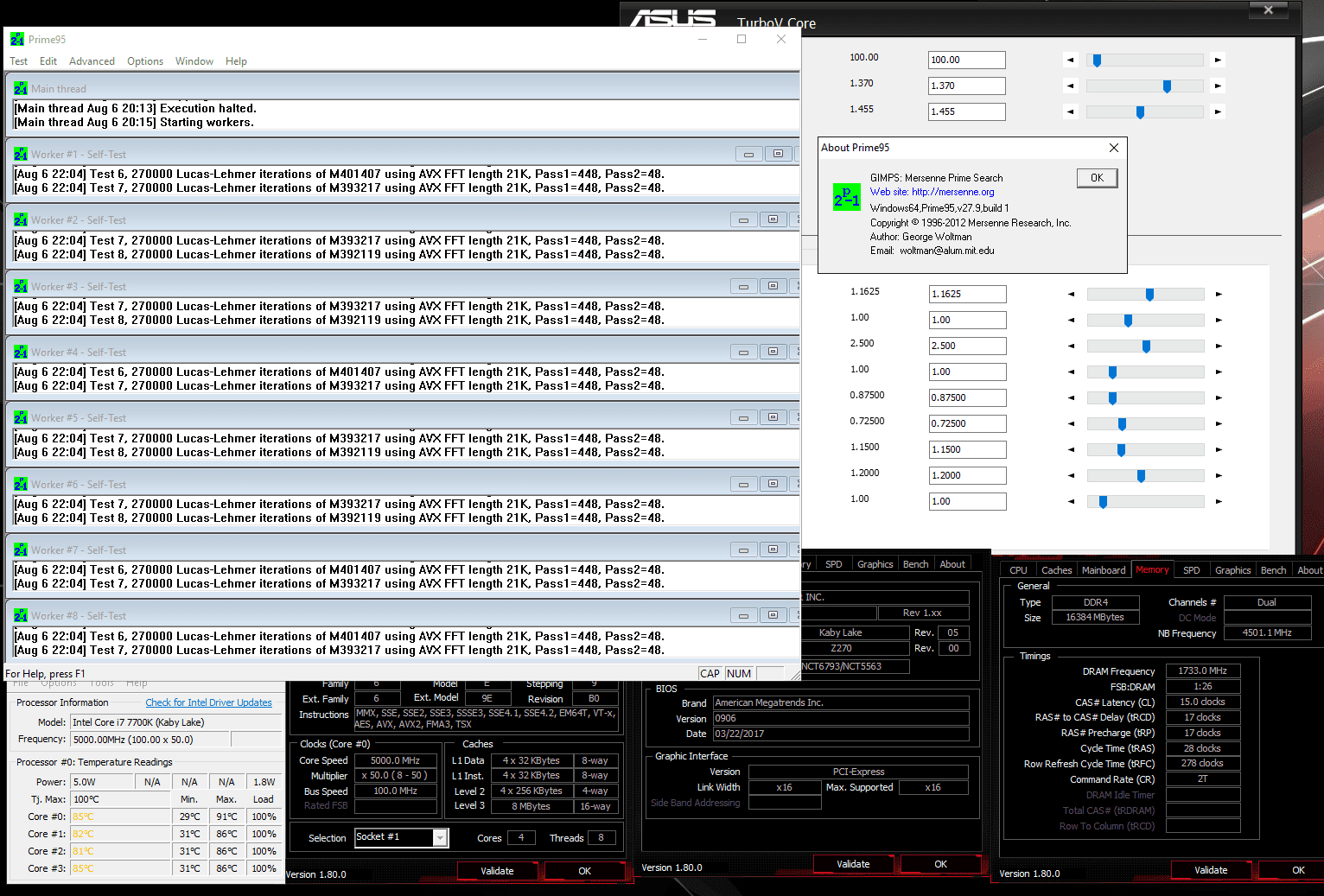The width and height of the screenshot is (1324, 896).
Task: Click the 100.00 value input field in TurboV
Action: [x=967, y=60]
